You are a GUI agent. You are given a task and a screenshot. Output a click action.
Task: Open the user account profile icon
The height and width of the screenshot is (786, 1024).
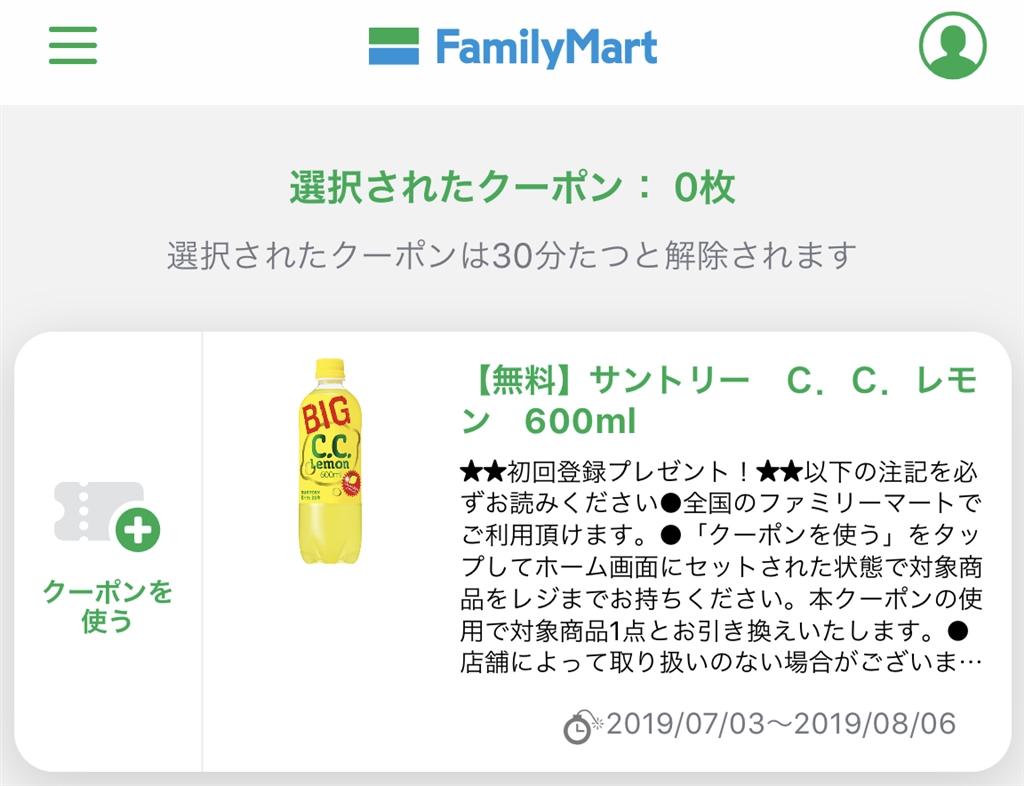pos(952,45)
